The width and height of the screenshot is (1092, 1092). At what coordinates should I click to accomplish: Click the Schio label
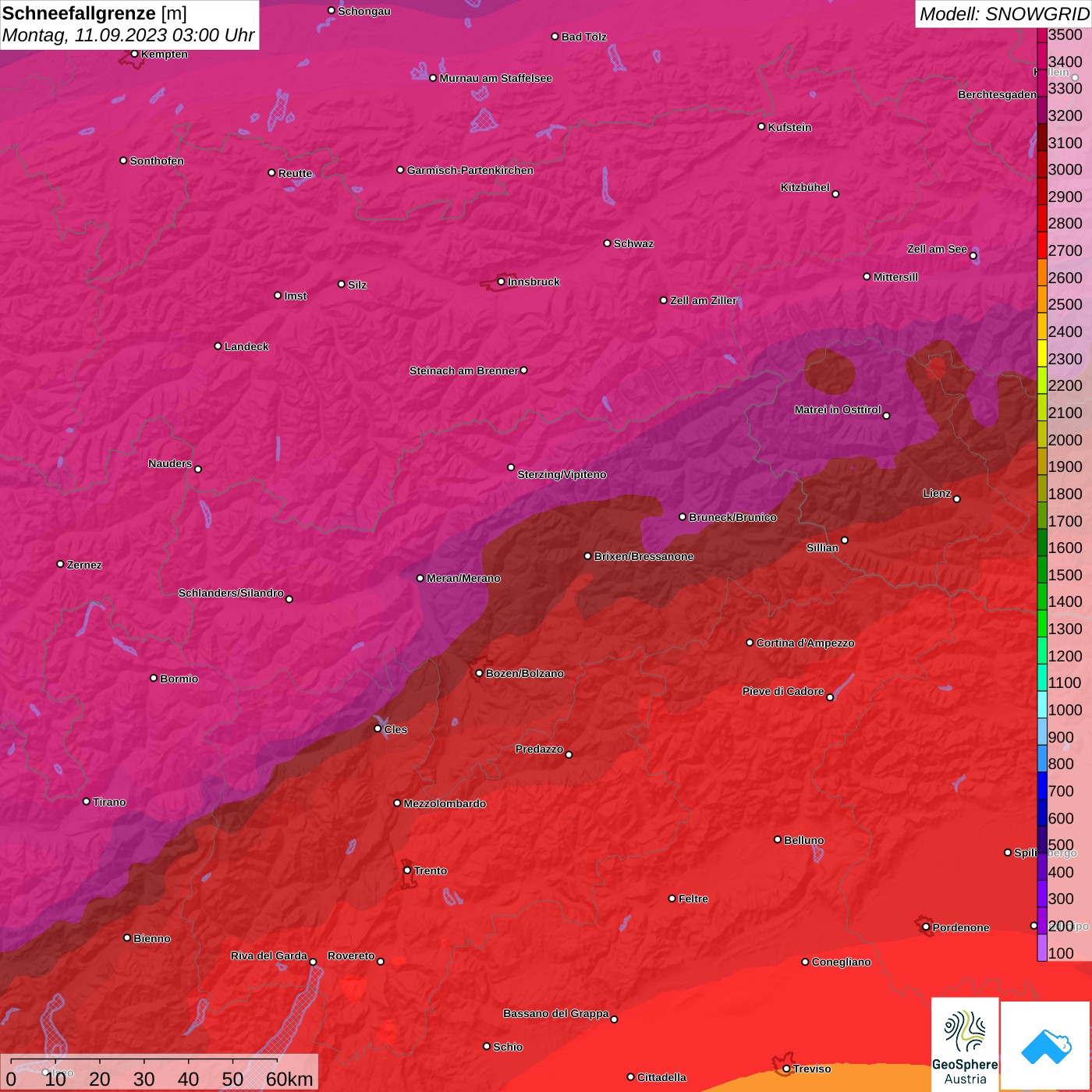coord(508,1047)
